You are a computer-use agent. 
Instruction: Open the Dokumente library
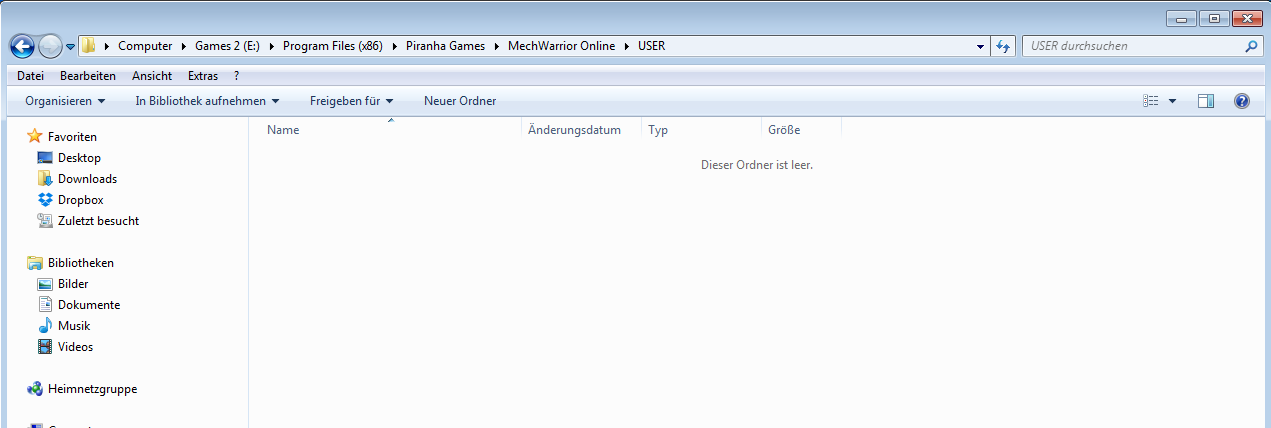[89, 305]
